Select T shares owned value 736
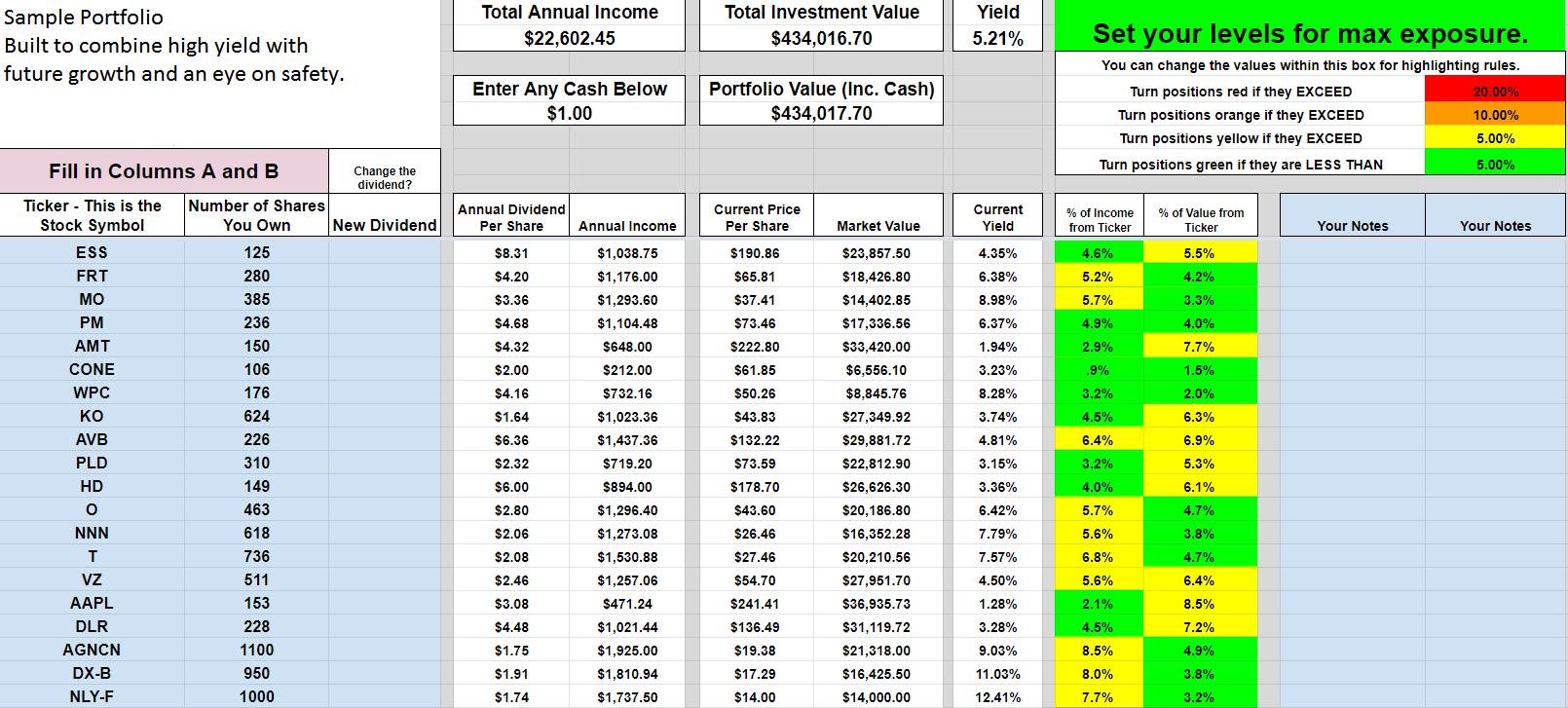The image size is (1568, 708). (256, 556)
